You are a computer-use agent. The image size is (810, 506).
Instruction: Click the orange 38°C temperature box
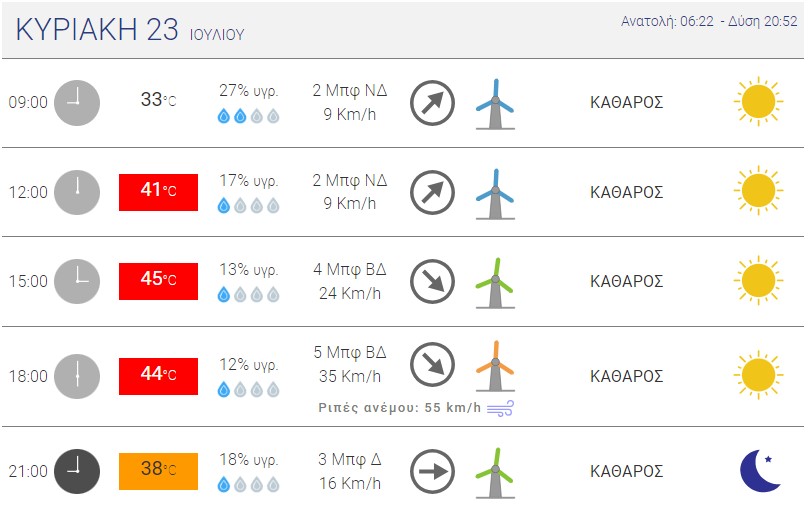tap(159, 471)
